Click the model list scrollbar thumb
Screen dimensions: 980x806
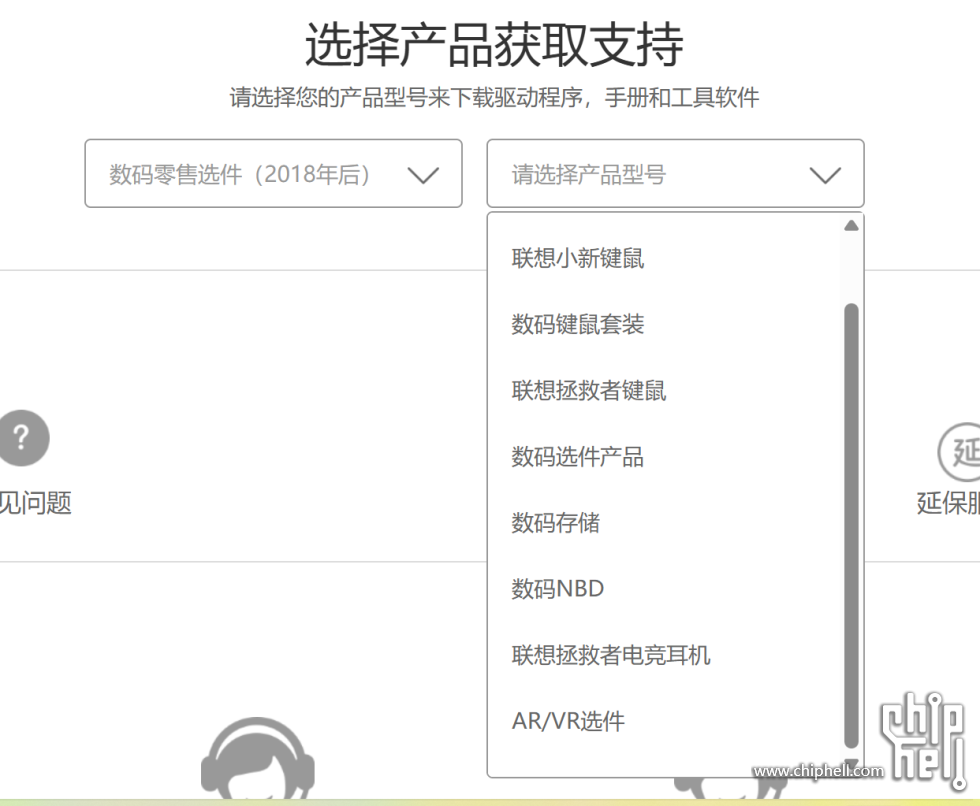851,525
